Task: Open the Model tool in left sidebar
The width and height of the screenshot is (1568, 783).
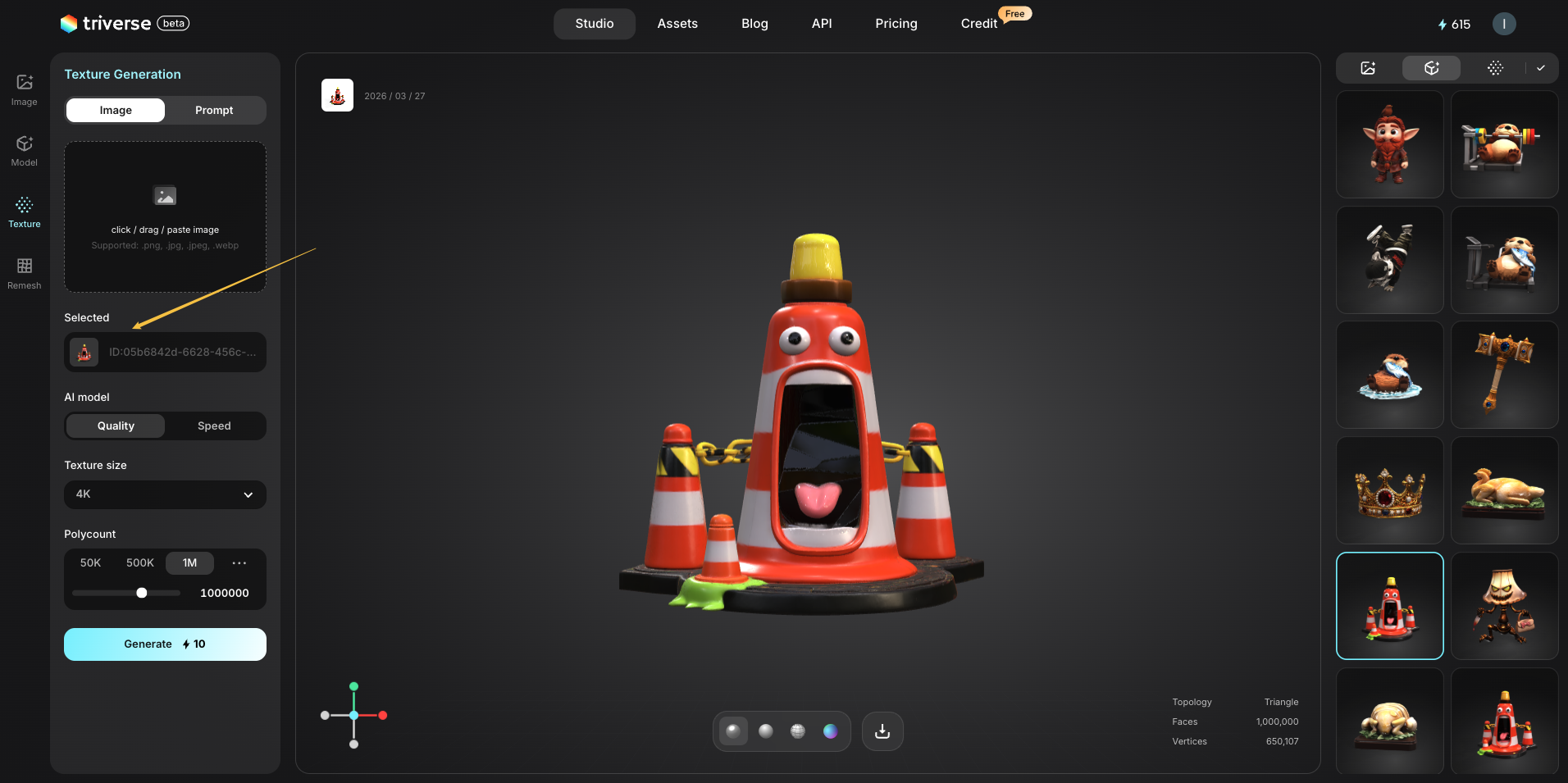Action: pos(25,150)
